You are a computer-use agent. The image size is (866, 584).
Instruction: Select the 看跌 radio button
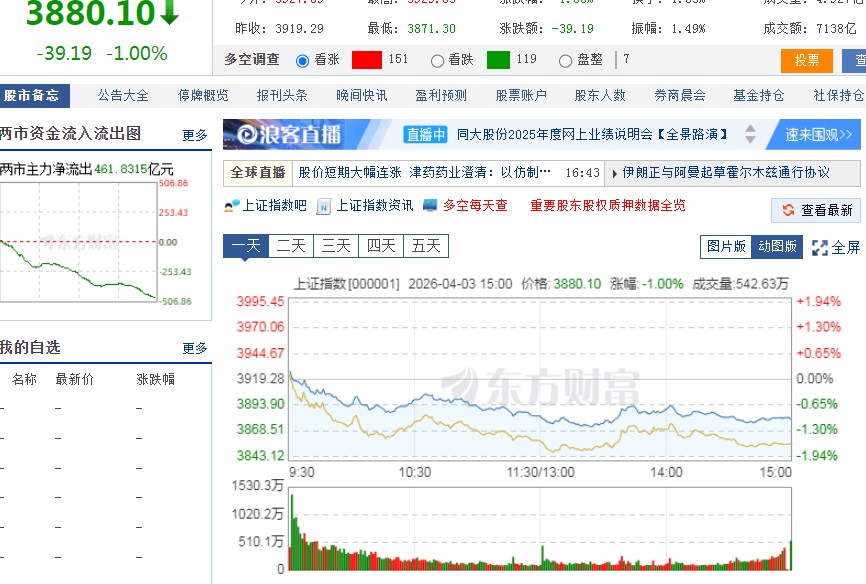tap(437, 60)
